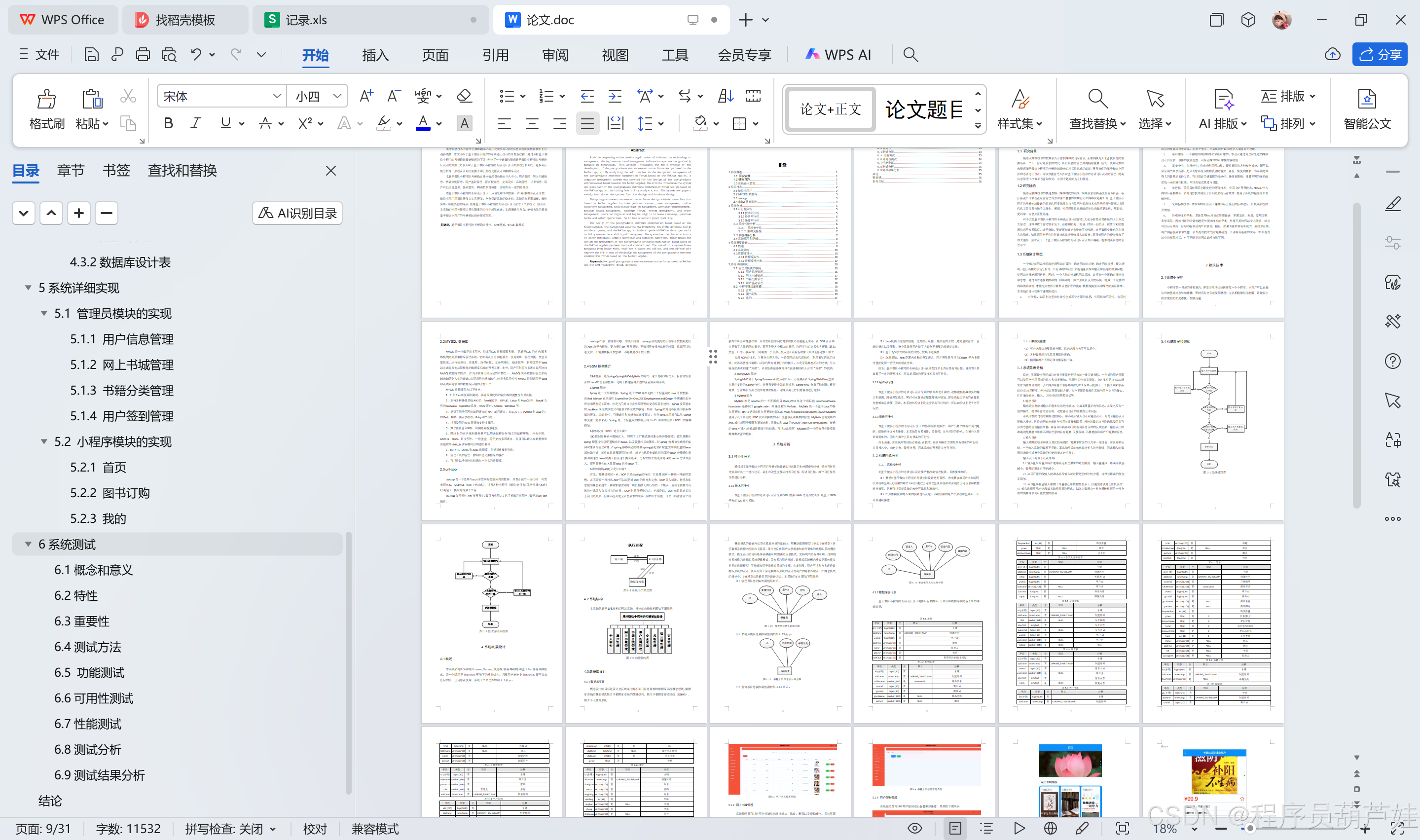This screenshot has height=840, width=1420.
Task: Toggle Underline formatting
Action: click(225, 123)
